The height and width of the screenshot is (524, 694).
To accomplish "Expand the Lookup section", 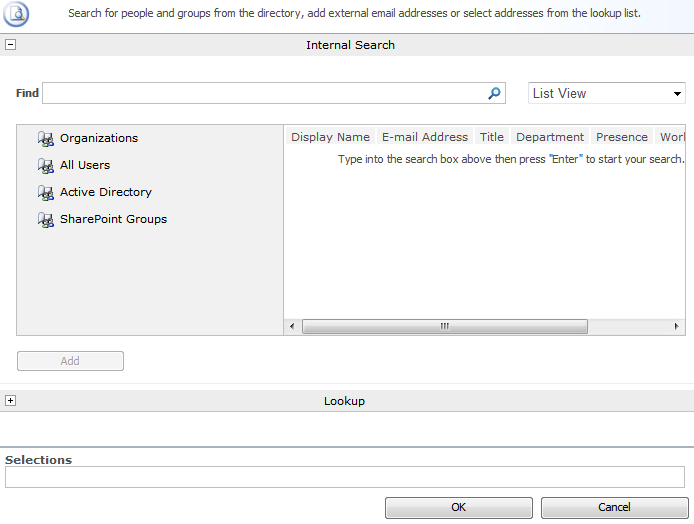I will point(10,401).
